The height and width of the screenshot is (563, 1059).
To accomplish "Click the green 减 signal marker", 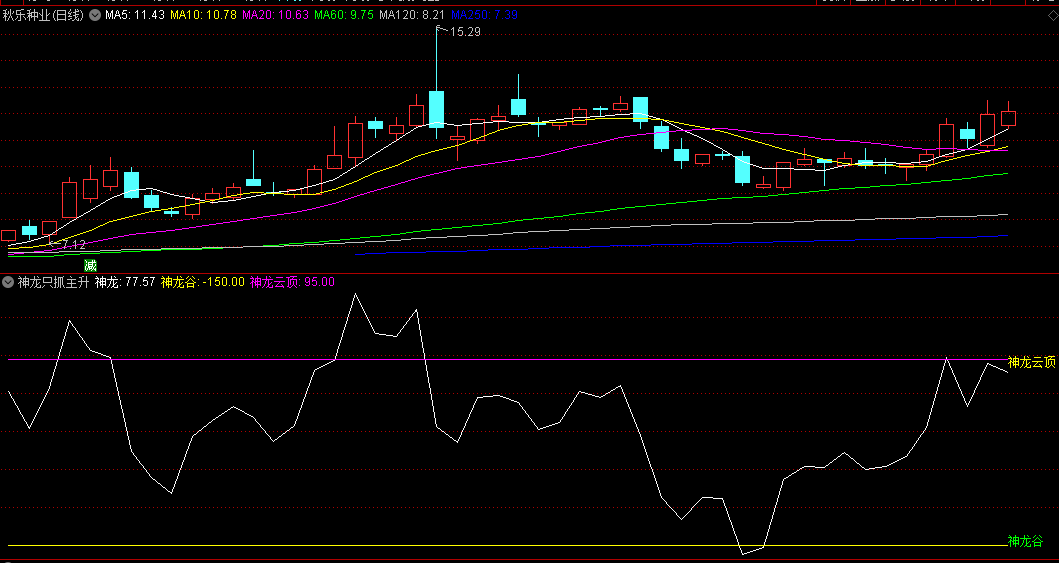I will coord(90,265).
